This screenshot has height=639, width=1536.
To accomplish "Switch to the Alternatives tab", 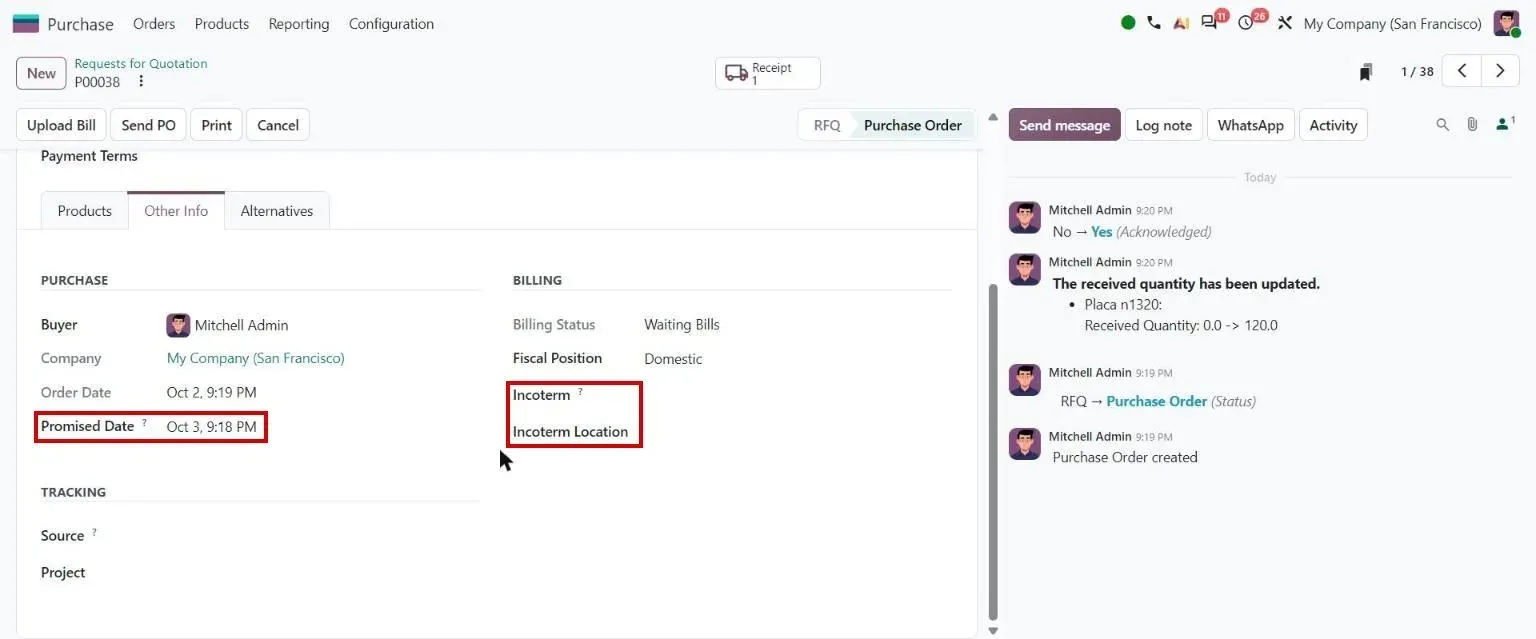I will tap(277, 211).
